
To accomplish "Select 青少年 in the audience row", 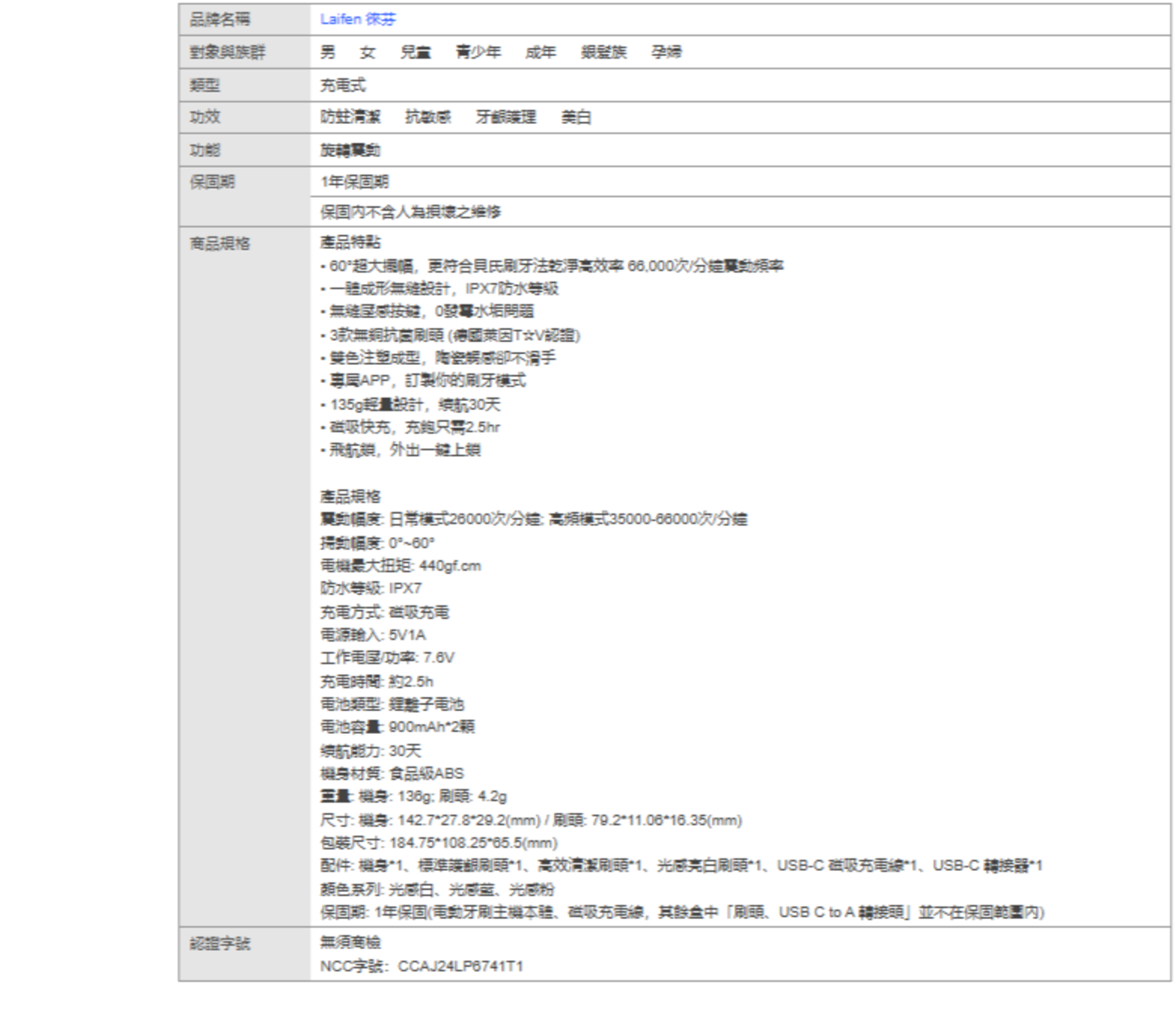I will [478, 52].
